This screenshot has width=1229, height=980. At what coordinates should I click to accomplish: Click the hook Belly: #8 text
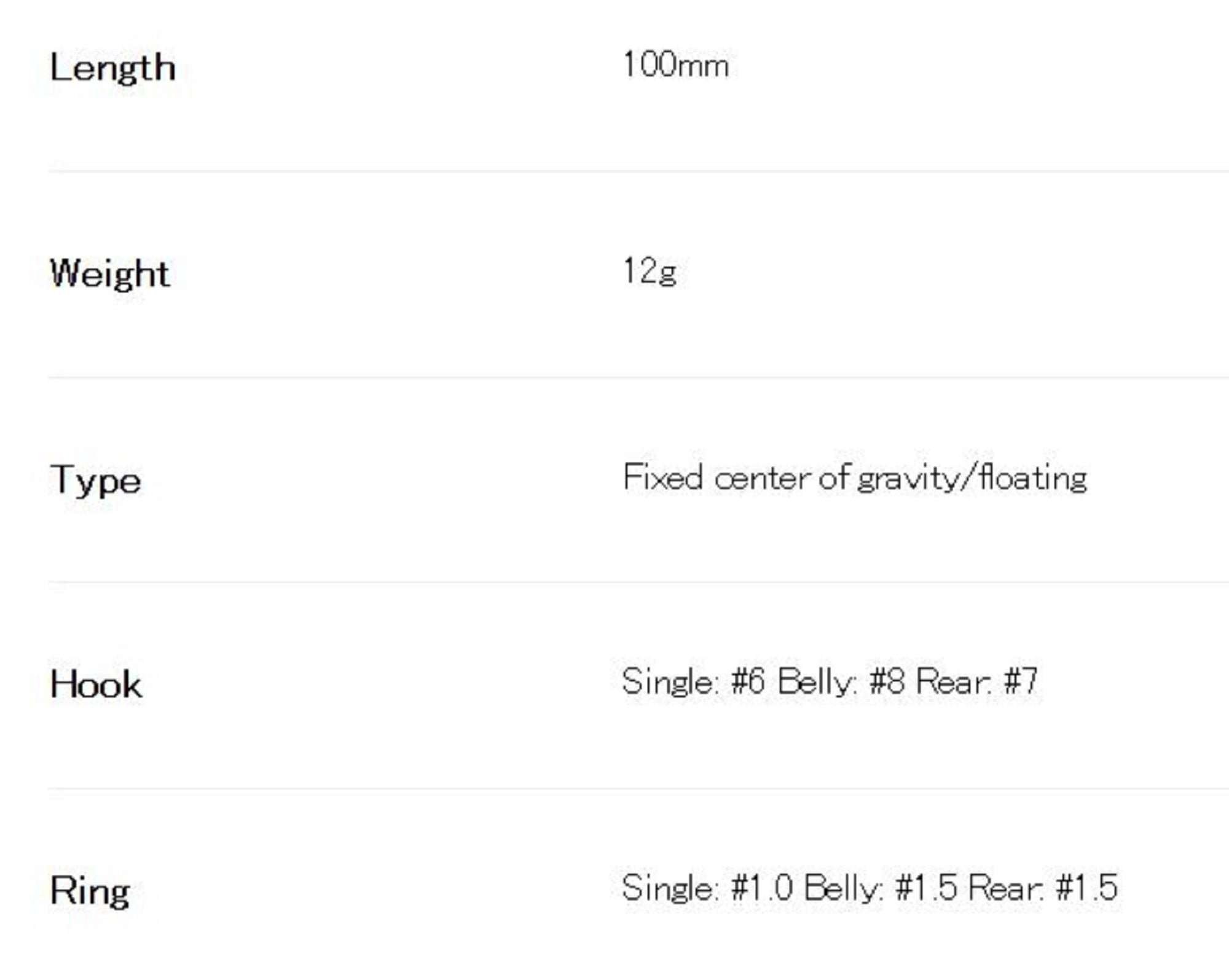click(x=841, y=682)
